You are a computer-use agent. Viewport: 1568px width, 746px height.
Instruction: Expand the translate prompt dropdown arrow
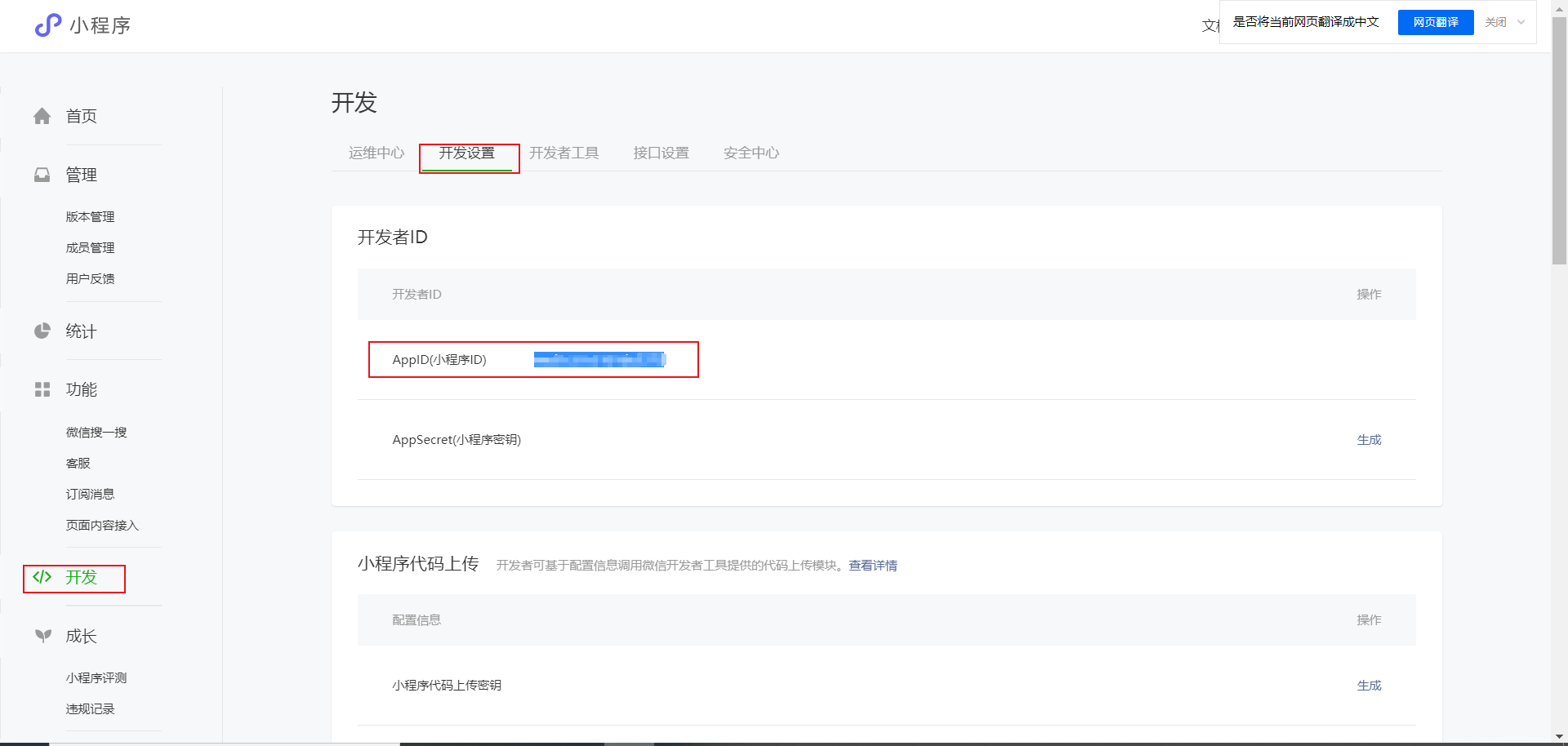[1521, 22]
